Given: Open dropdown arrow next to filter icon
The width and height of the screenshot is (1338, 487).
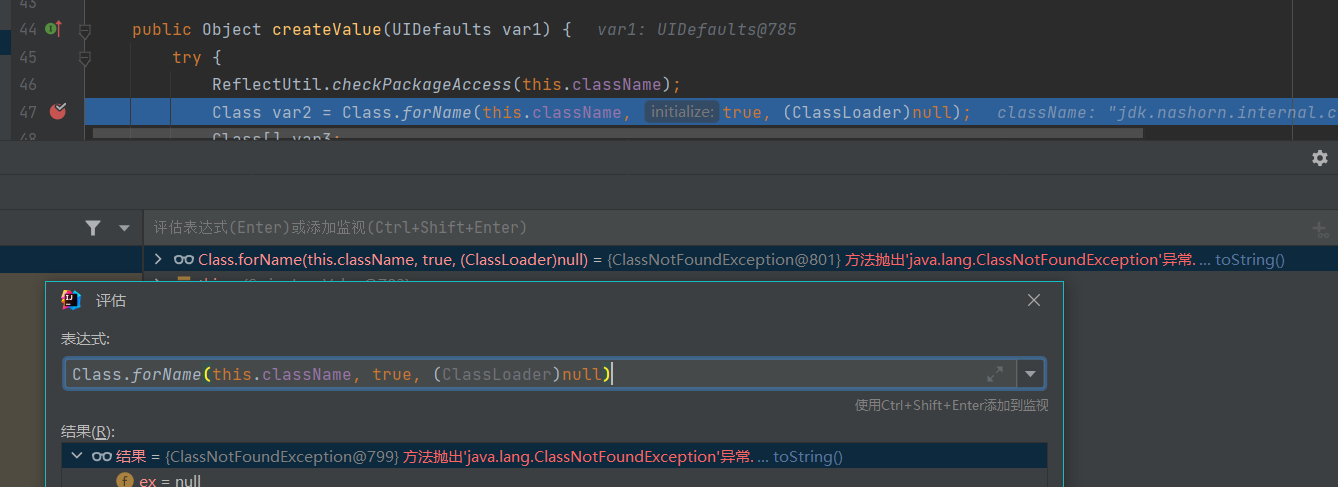Looking at the screenshot, I should pyautogui.click(x=124, y=228).
